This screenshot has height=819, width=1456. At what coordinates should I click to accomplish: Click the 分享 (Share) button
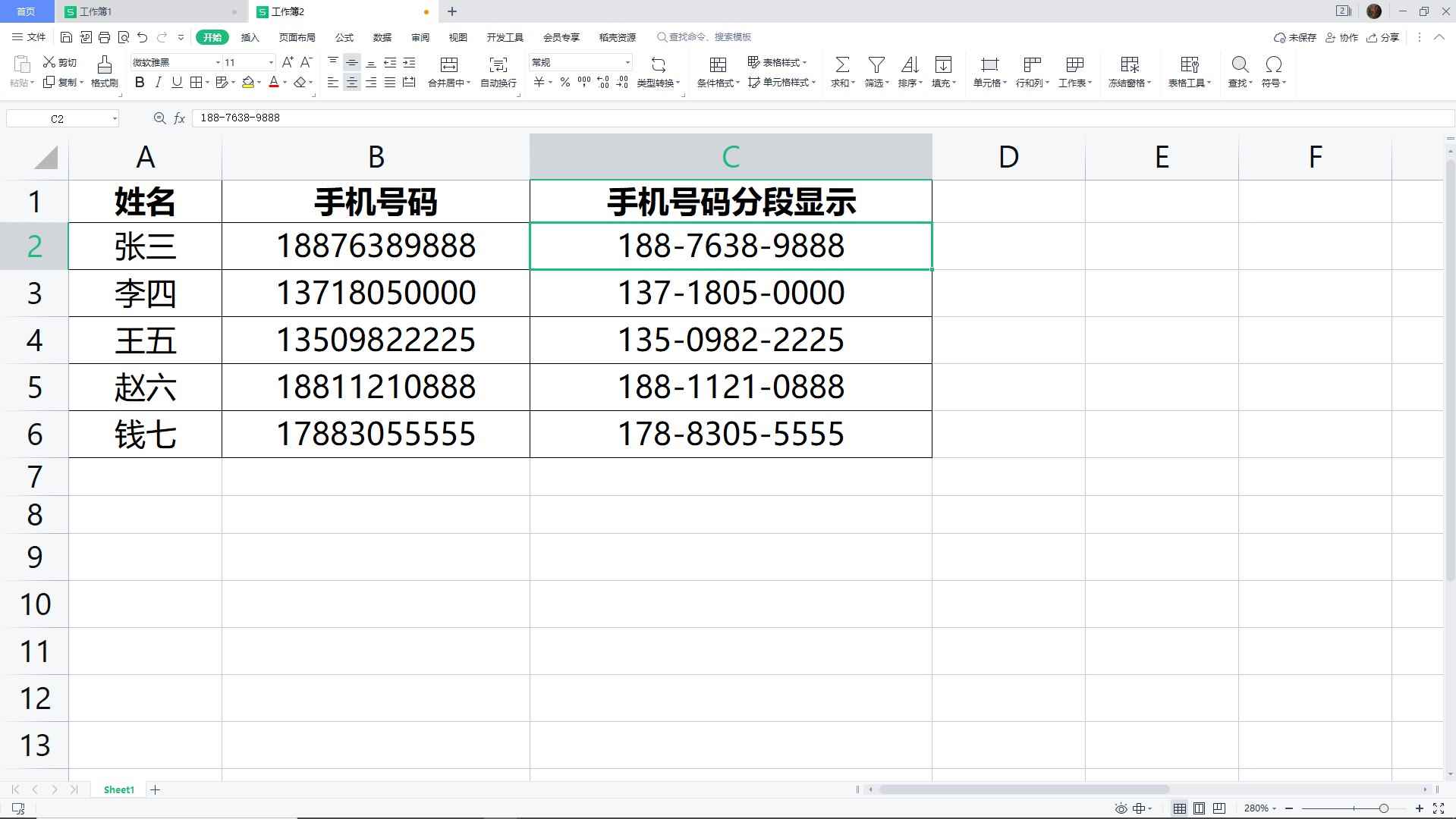(x=1383, y=37)
